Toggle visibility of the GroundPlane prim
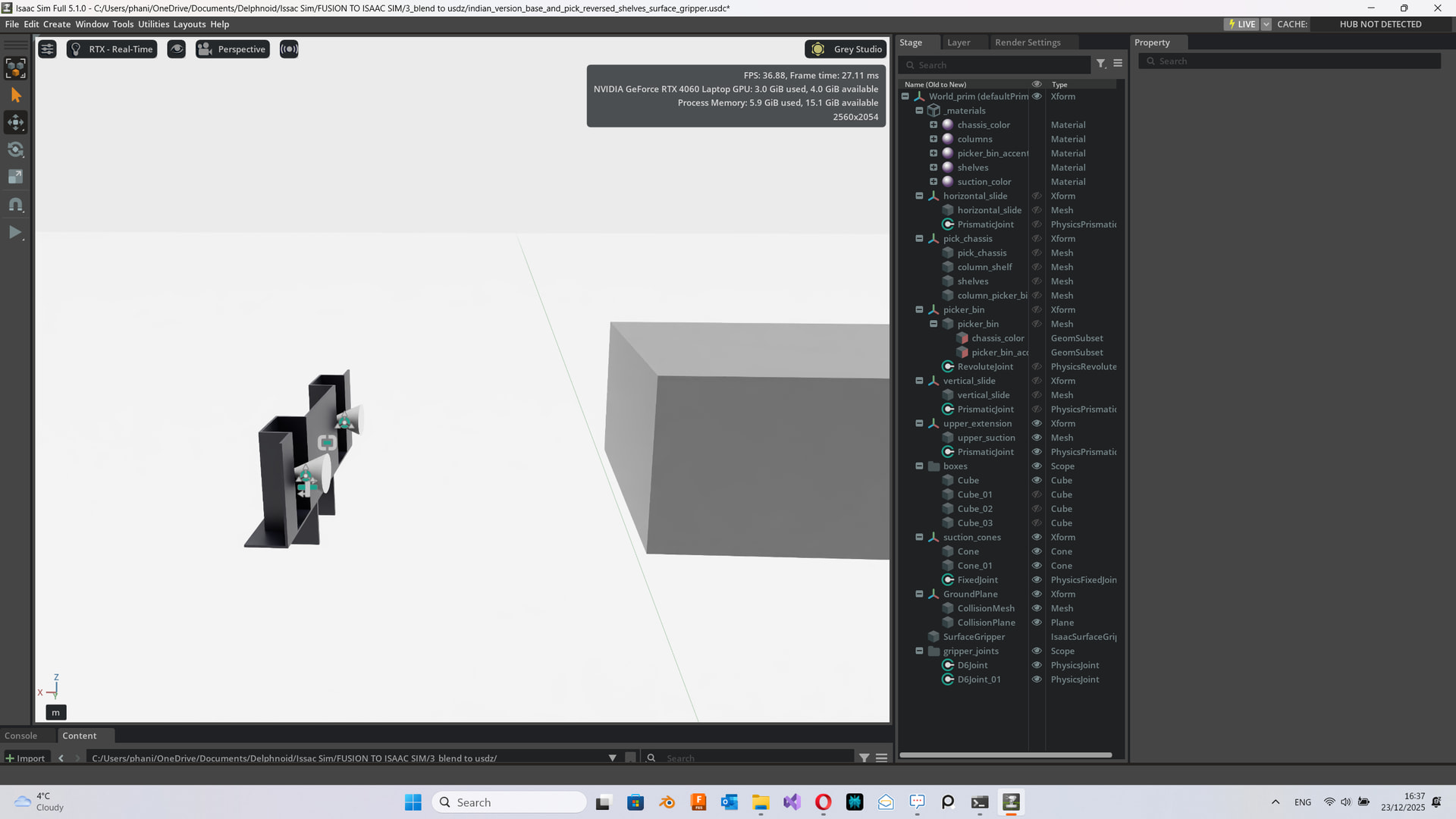1456x819 pixels. (x=1037, y=594)
